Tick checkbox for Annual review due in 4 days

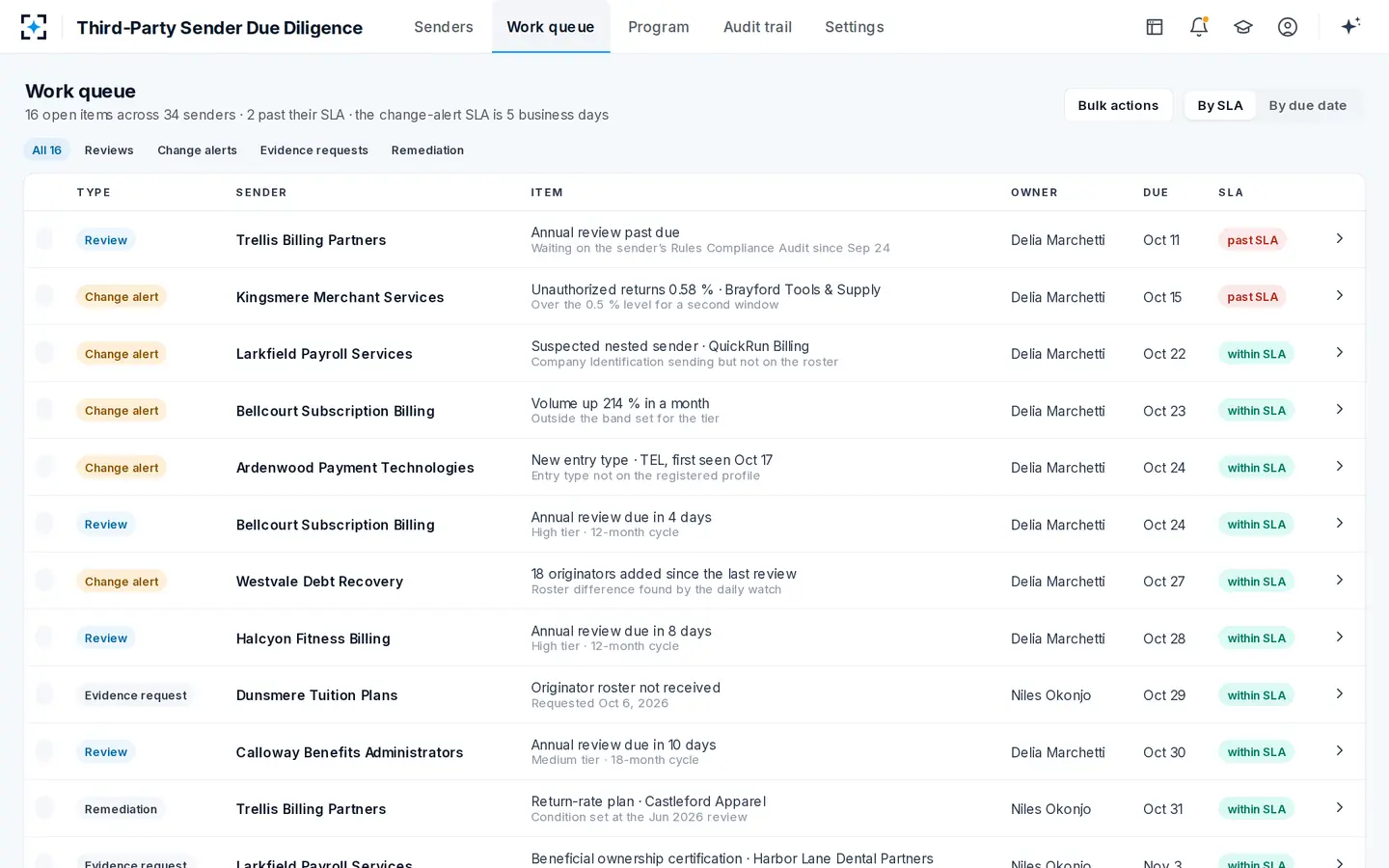point(44,524)
